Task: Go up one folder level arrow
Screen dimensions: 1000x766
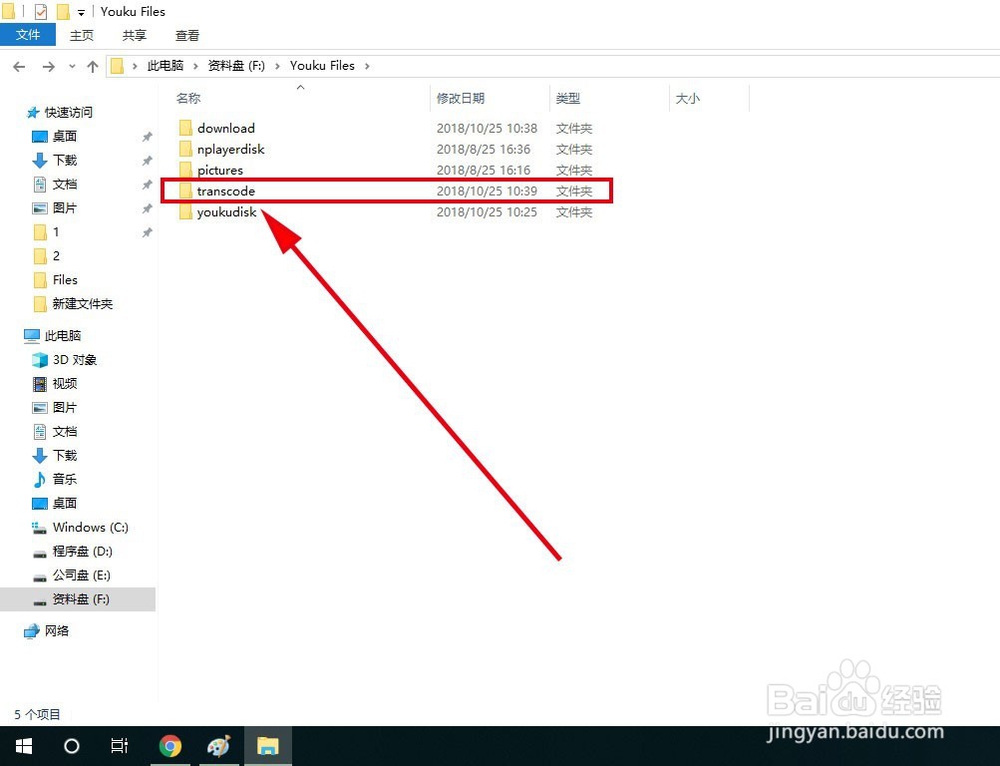Action: click(x=92, y=66)
